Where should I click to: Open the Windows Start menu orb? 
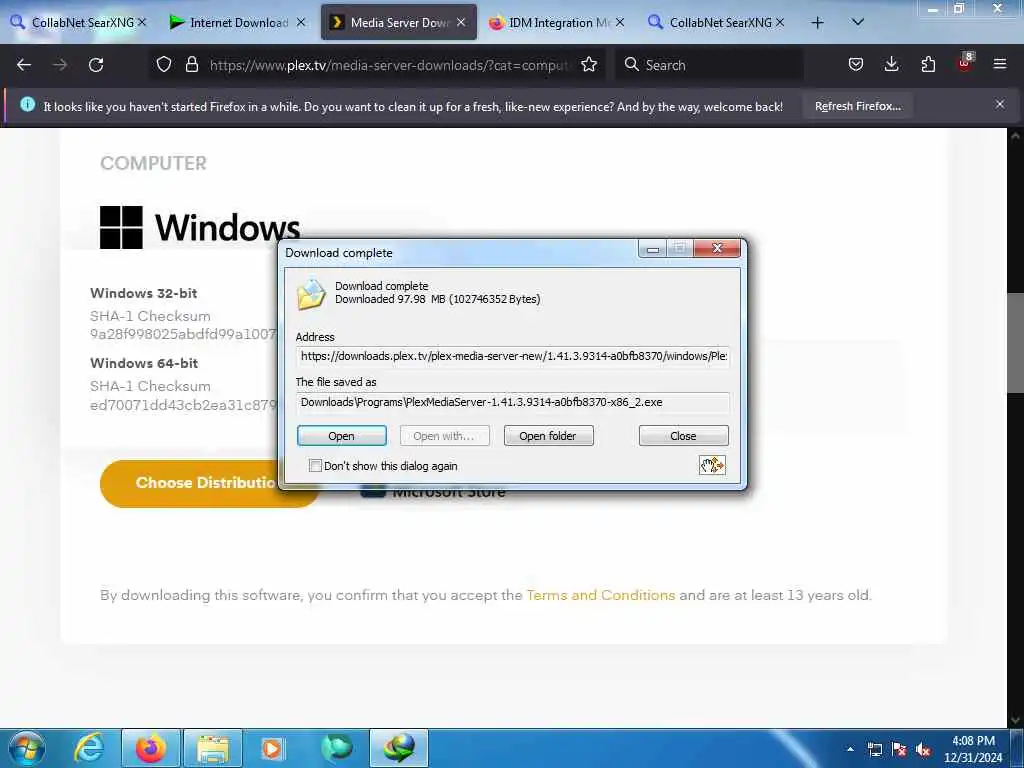(27, 748)
